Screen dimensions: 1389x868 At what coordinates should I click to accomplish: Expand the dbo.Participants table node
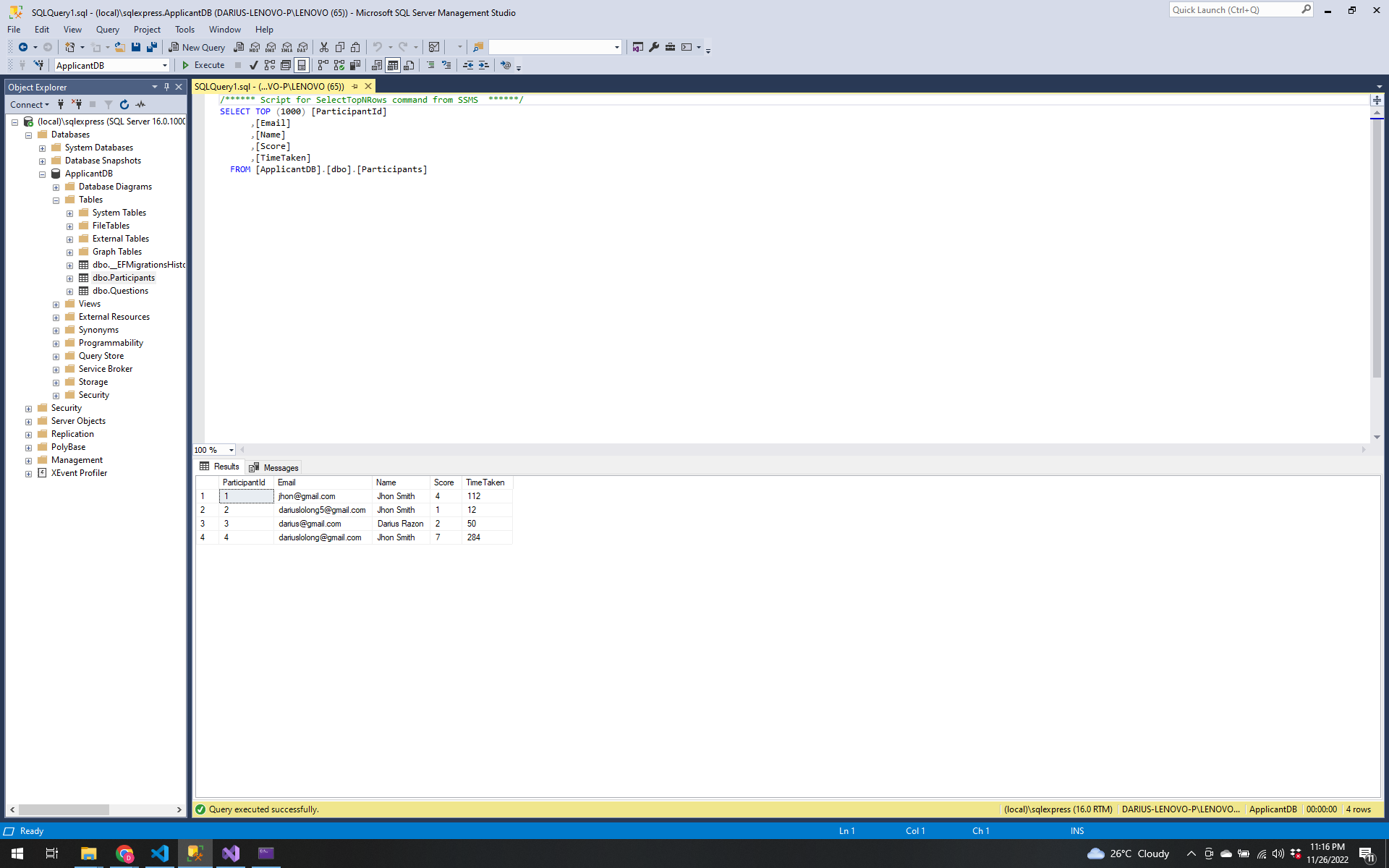[70, 278]
